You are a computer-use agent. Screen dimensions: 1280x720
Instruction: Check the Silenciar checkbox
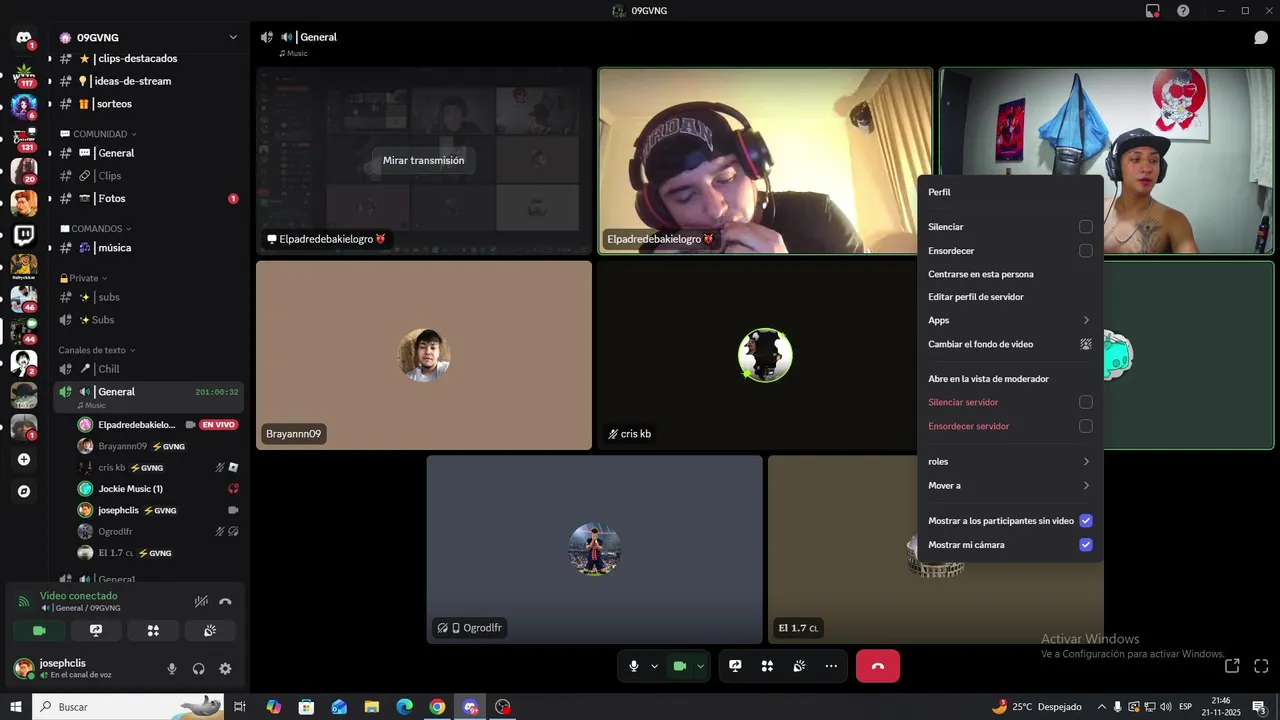tap(1085, 227)
